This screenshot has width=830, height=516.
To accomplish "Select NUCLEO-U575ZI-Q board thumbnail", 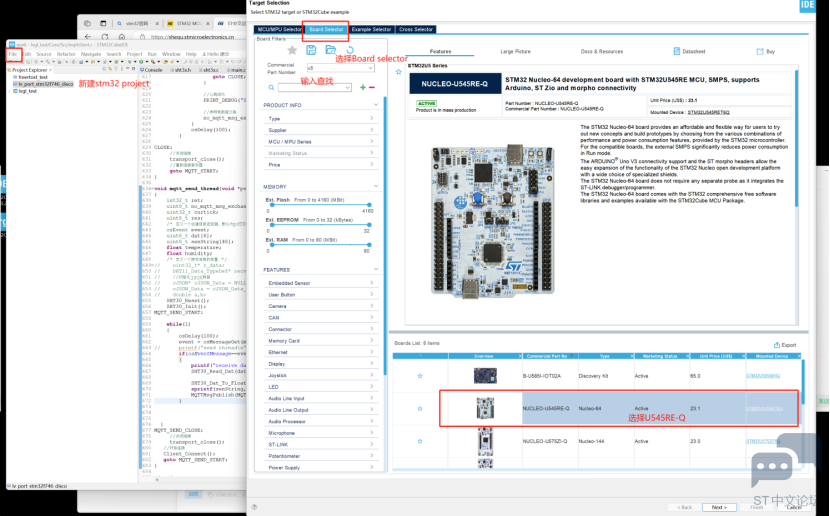I will [485, 441].
